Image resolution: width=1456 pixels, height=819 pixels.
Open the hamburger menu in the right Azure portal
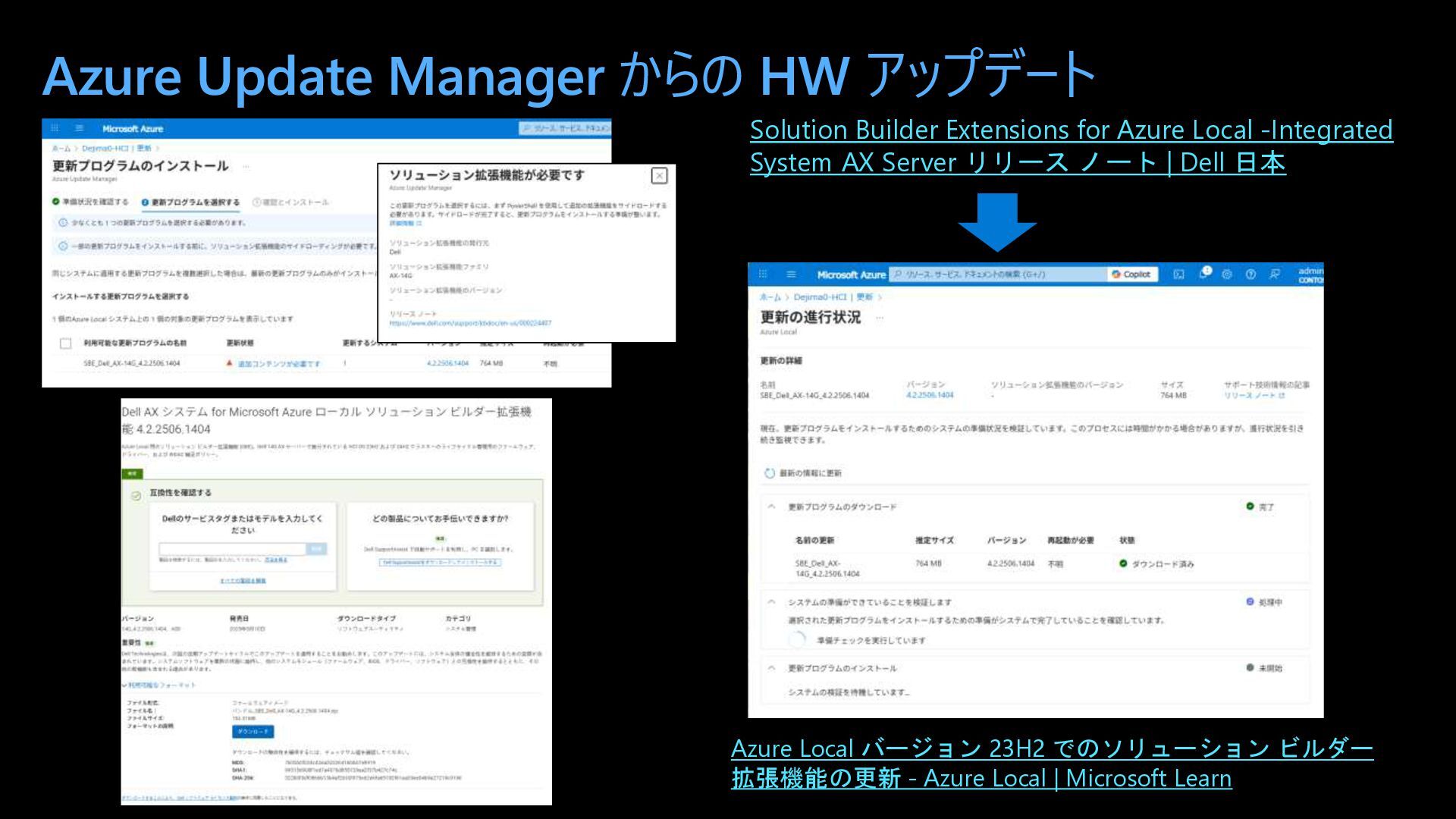[791, 275]
